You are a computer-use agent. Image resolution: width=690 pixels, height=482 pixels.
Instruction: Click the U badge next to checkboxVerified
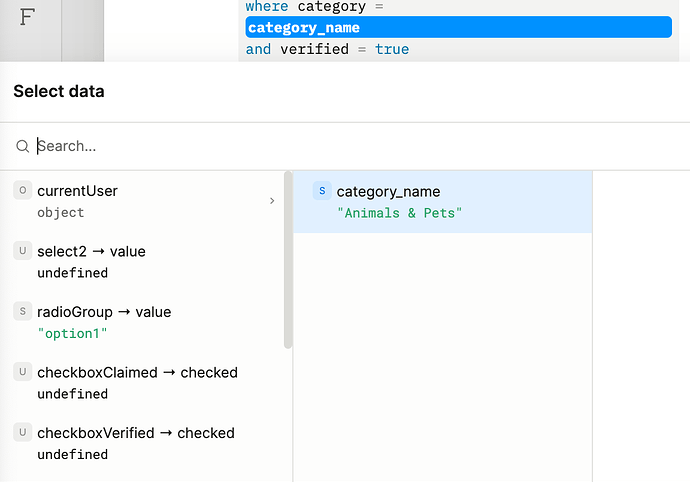coord(22,433)
